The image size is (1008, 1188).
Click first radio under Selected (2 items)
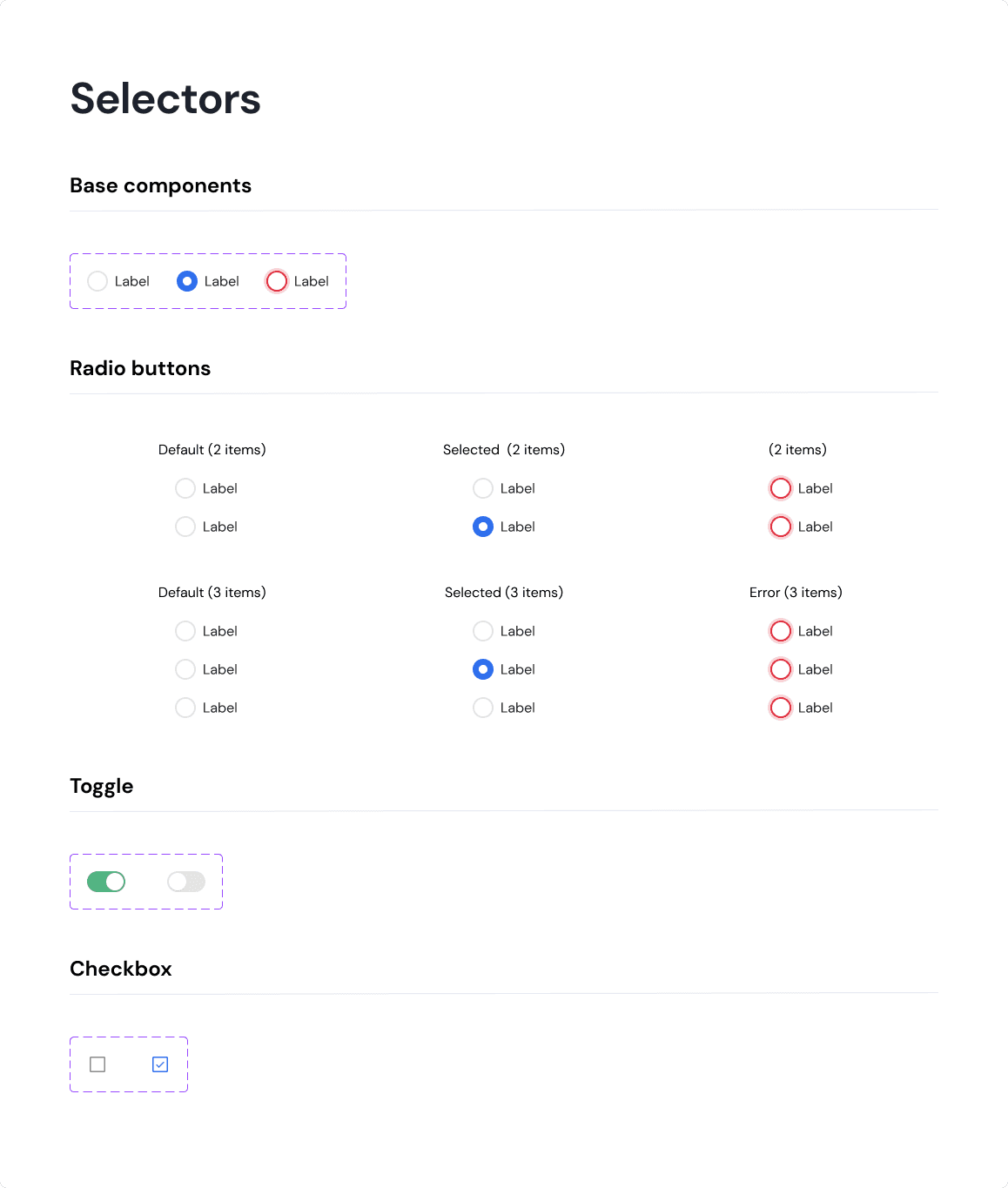pos(483,488)
